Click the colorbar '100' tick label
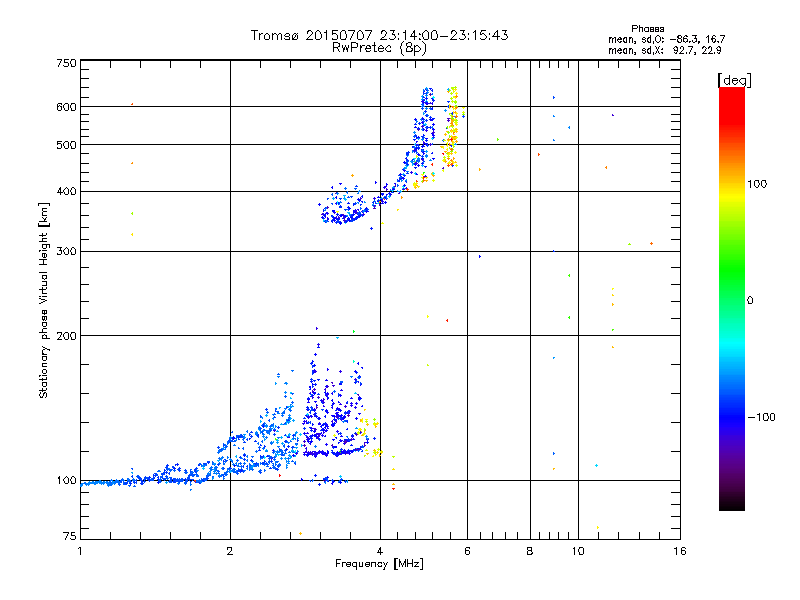Viewport: 800px width, 600px height. point(757,184)
